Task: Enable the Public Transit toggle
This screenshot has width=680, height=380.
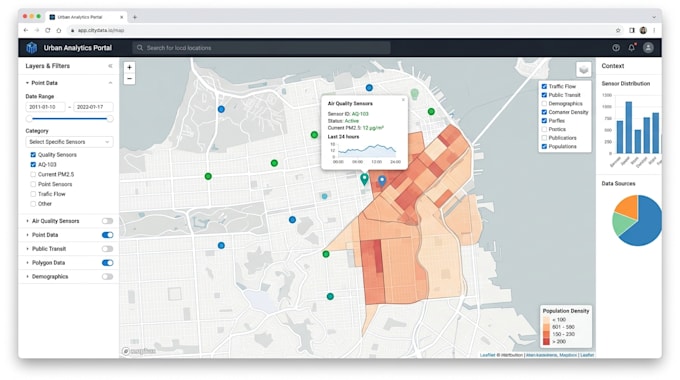Action: coord(107,249)
